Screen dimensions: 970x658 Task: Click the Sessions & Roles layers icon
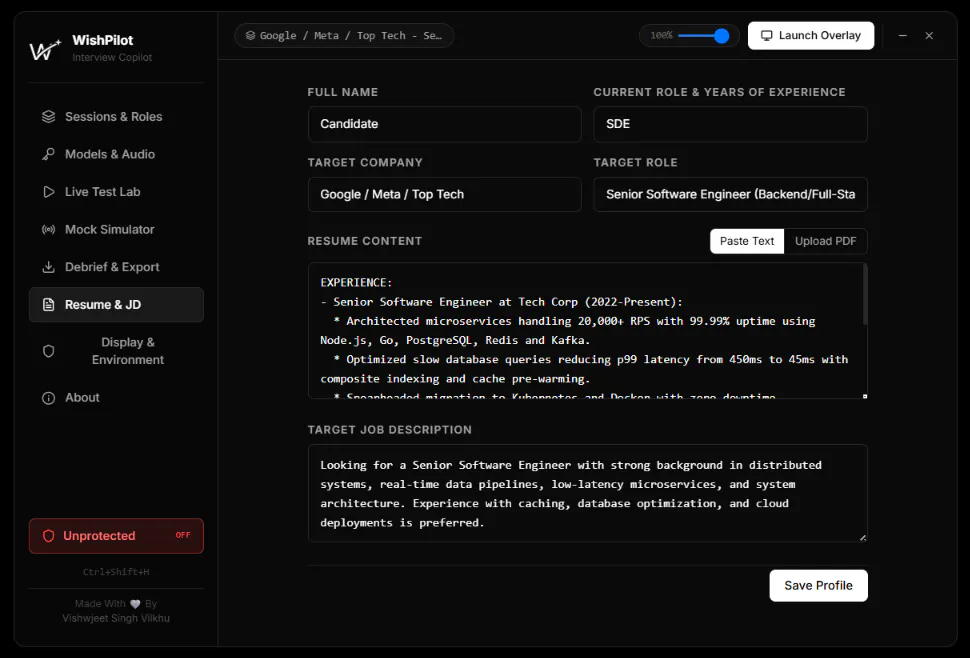point(48,116)
